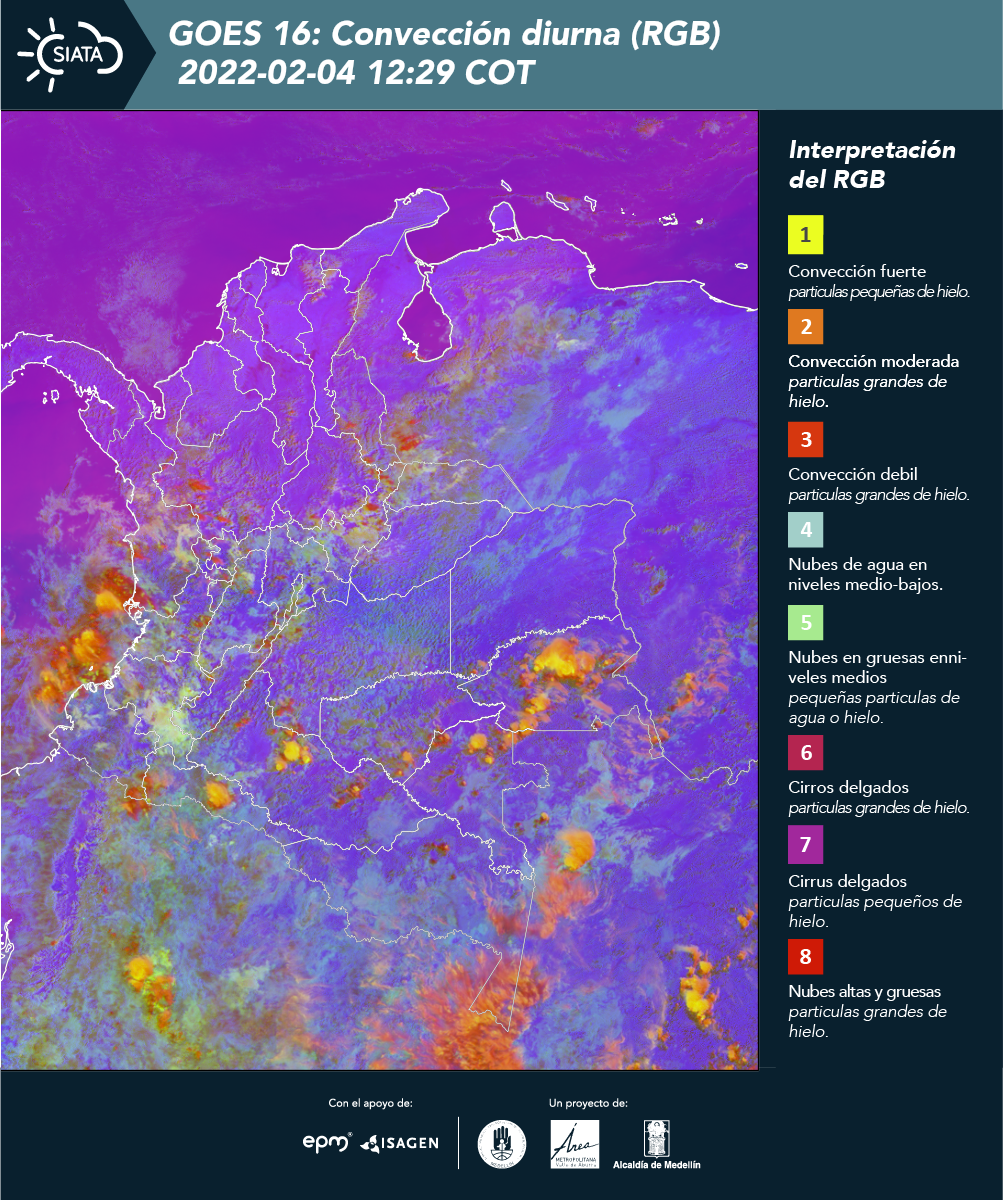Select crimson swatch number 6
This screenshot has height=1200, width=1003.
click(x=805, y=752)
